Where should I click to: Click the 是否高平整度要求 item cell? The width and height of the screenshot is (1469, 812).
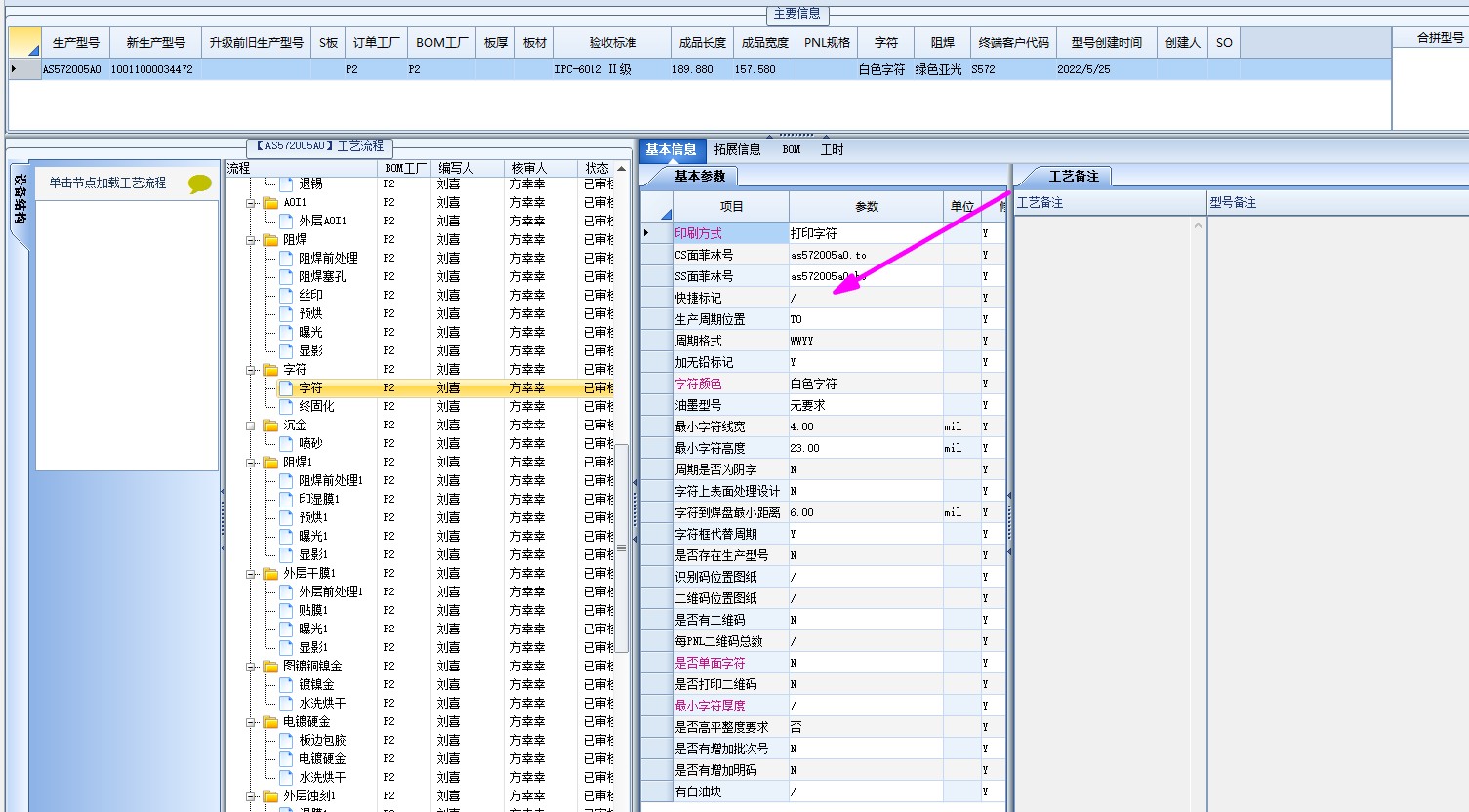click(731, 727)
